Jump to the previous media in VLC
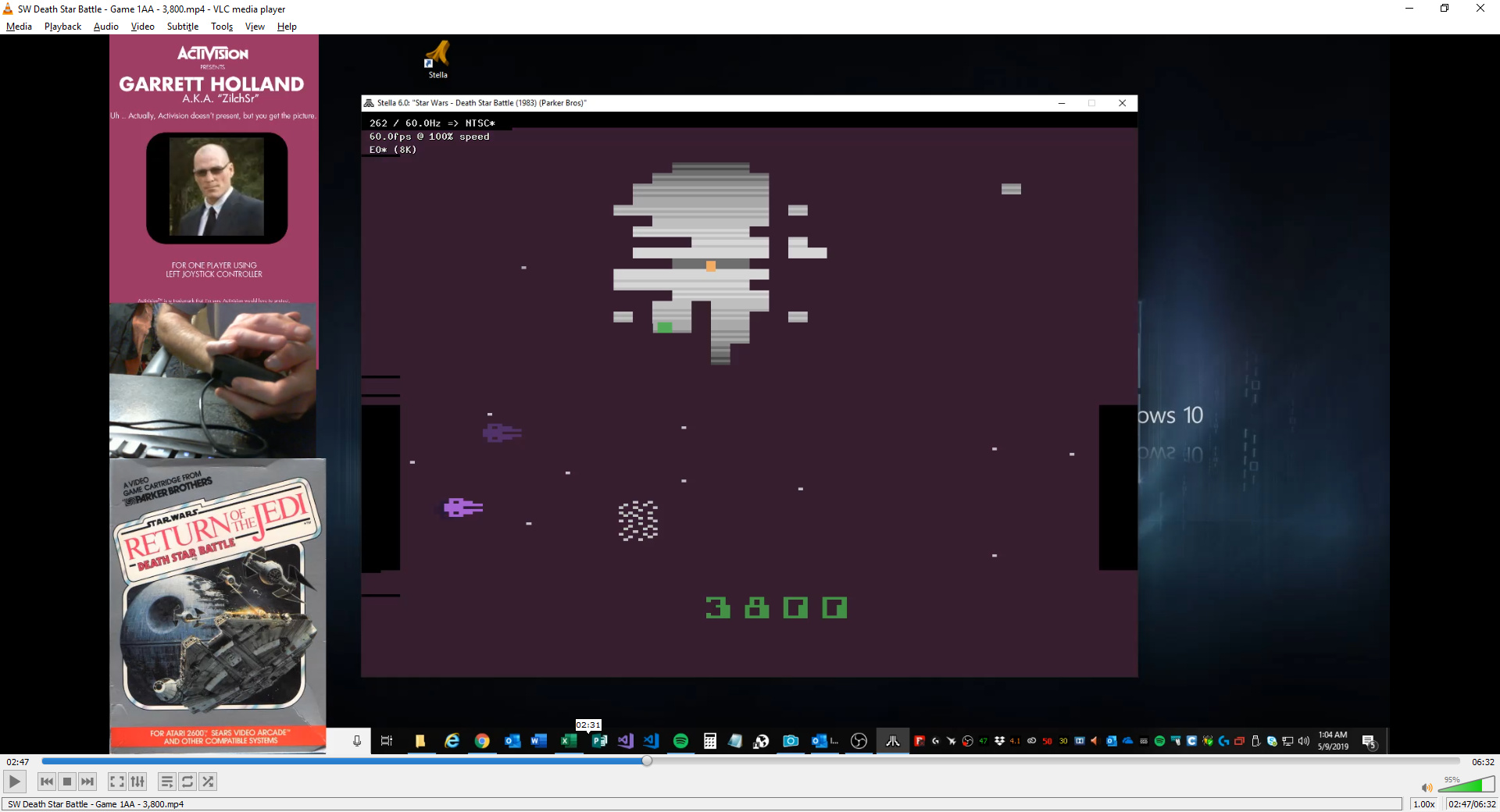 (47, 782)
